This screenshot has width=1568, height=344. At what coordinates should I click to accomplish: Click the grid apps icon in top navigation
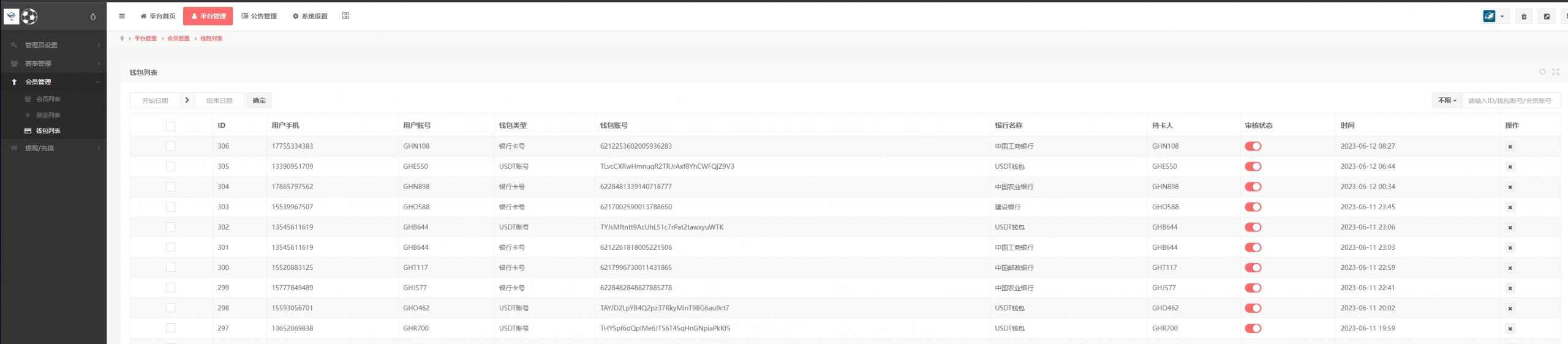click(345, 16)
